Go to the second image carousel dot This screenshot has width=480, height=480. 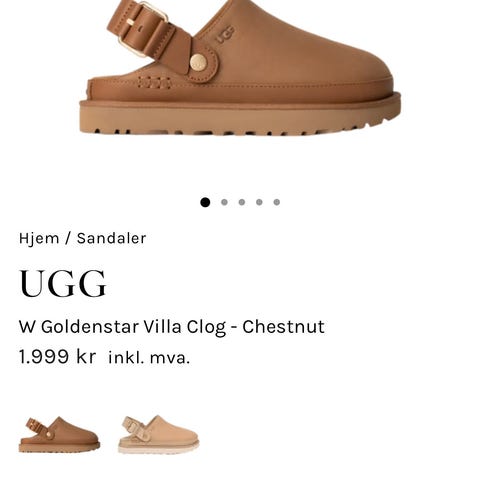point(224,202)
